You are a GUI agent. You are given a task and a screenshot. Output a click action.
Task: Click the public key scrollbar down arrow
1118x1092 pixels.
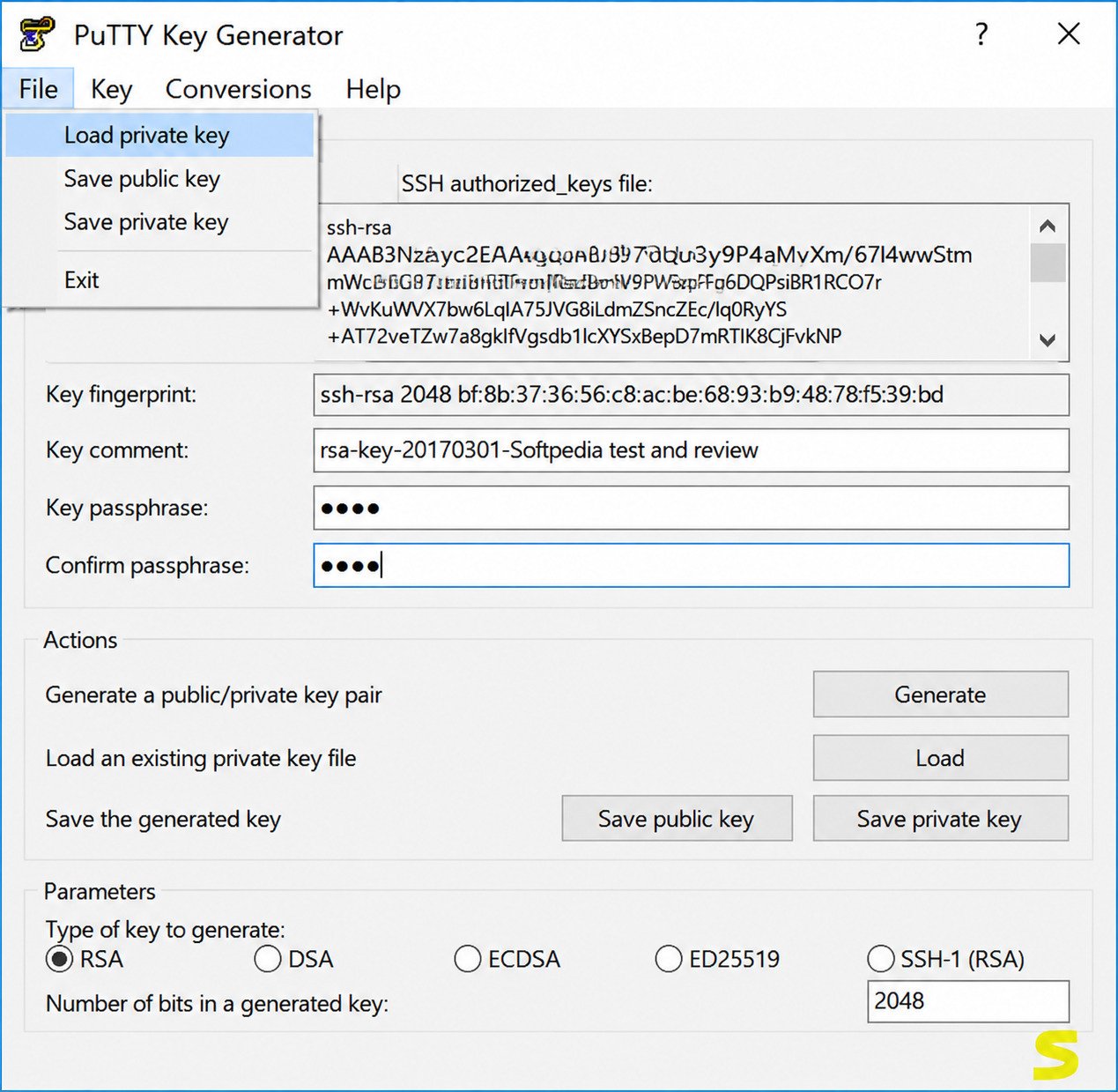point(1048,339)
